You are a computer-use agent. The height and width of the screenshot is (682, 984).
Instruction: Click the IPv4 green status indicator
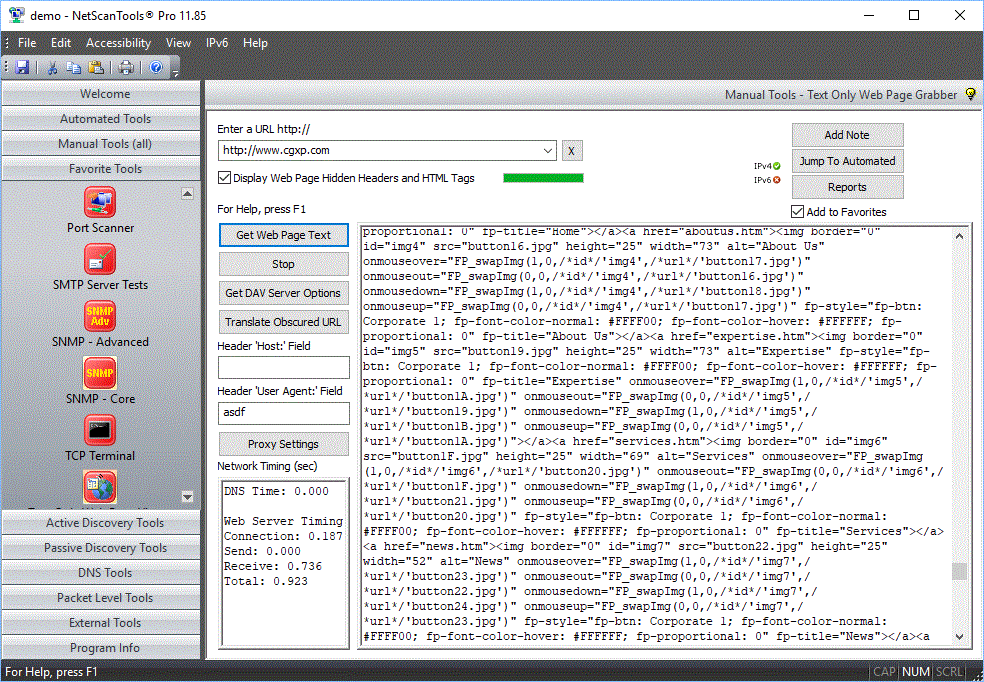(776, 166)
